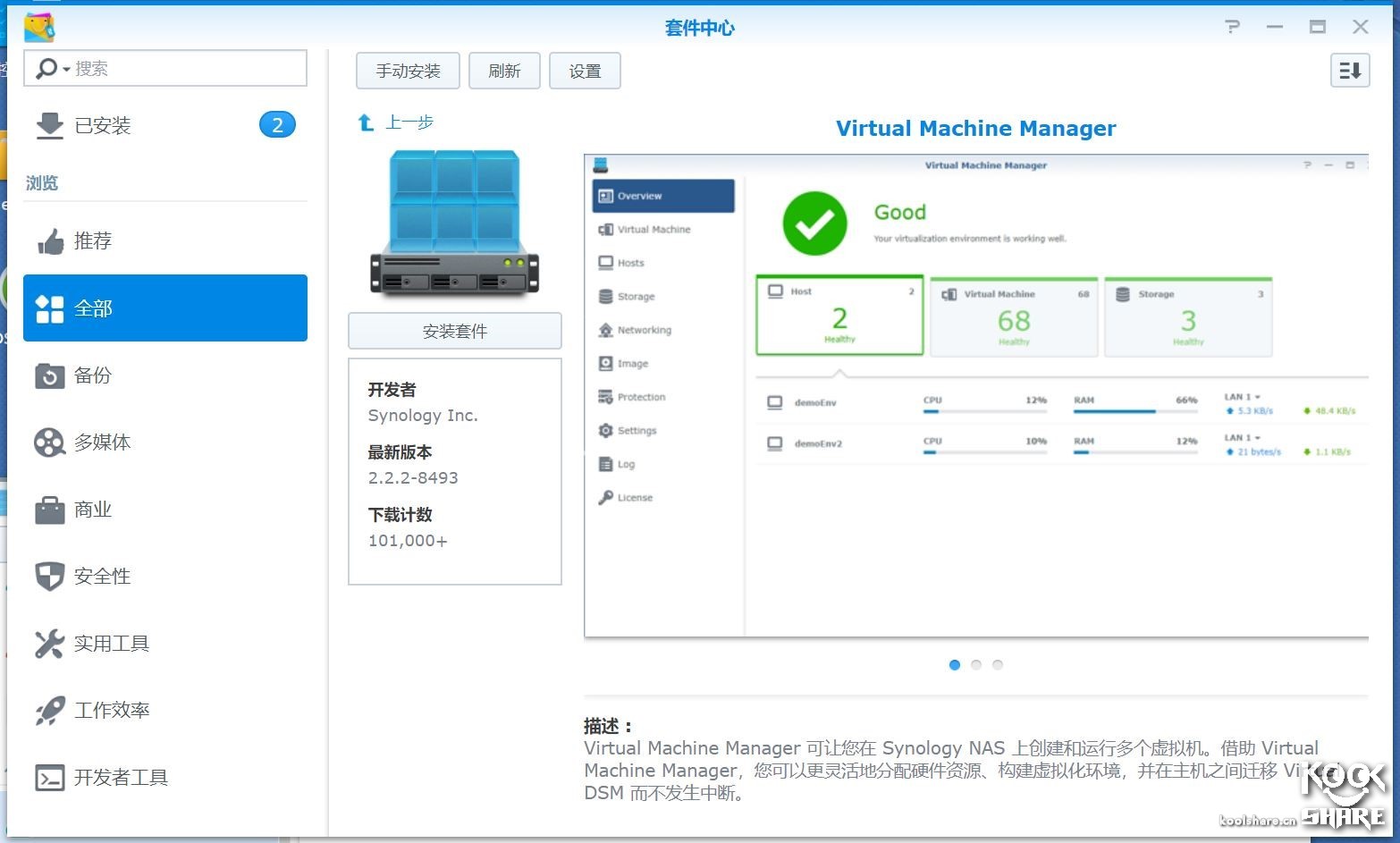Browse 推荐 recommended packages

click(93, 240)
